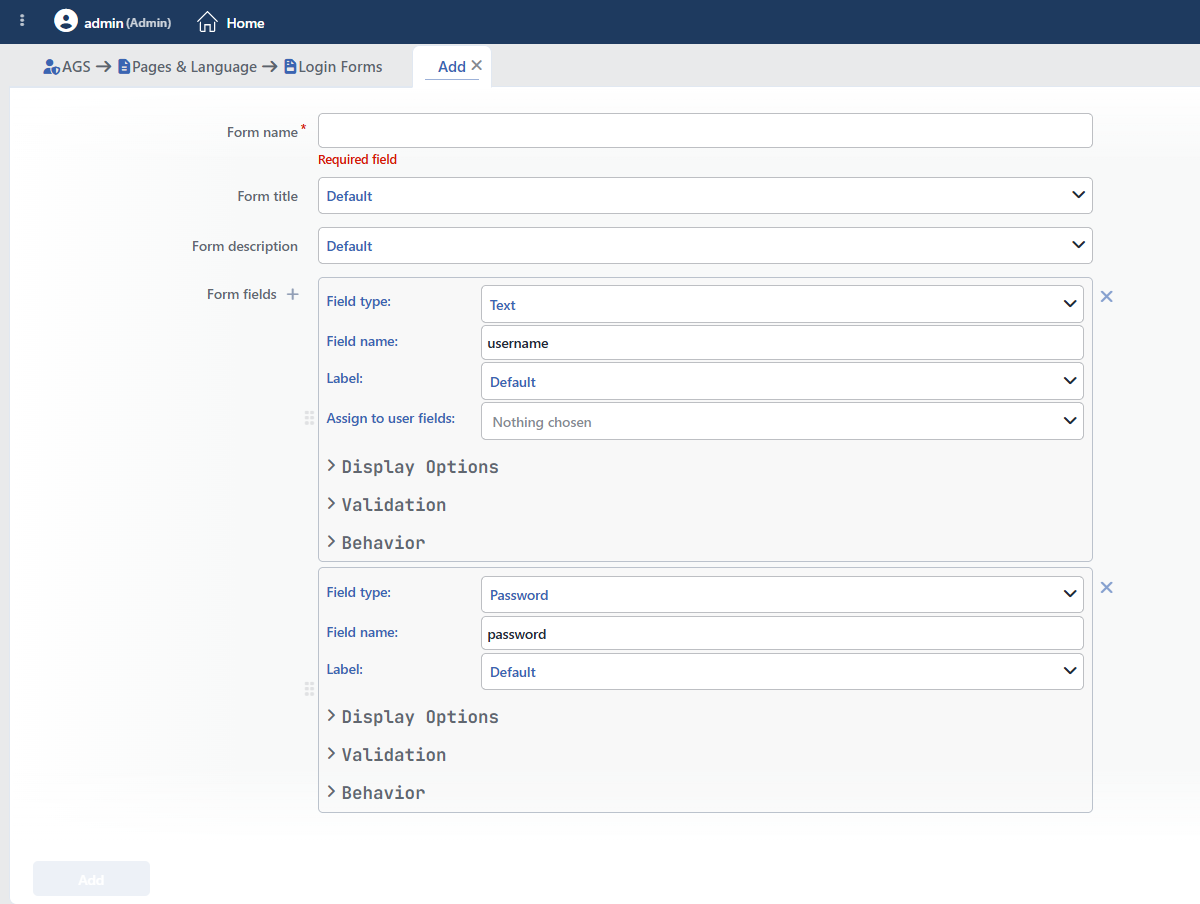
Task: Click the Home house icon
Action: coord(207,21)
